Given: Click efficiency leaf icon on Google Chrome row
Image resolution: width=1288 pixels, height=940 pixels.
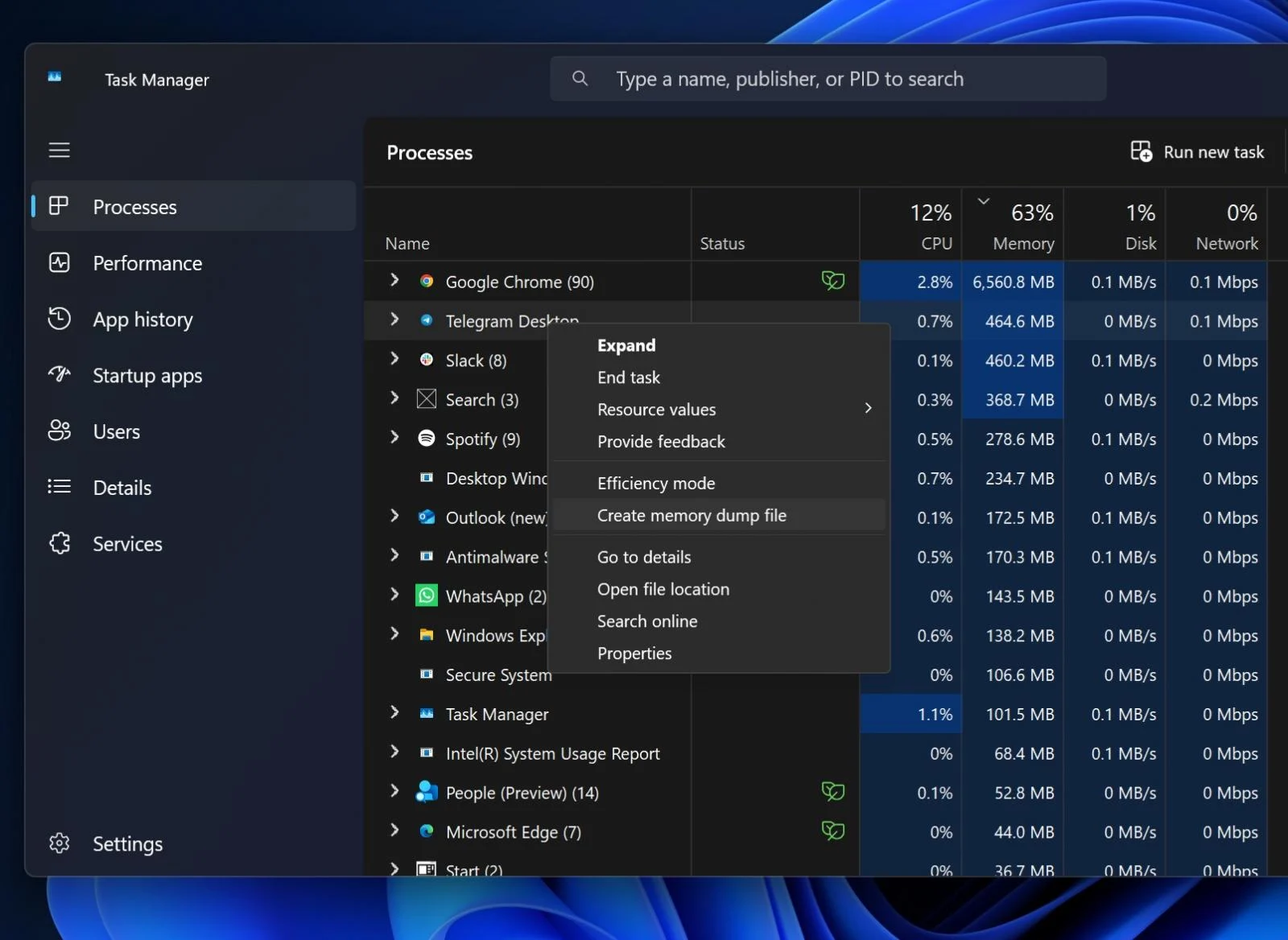Looking at the screenshot, I should (x=833, y=281).
